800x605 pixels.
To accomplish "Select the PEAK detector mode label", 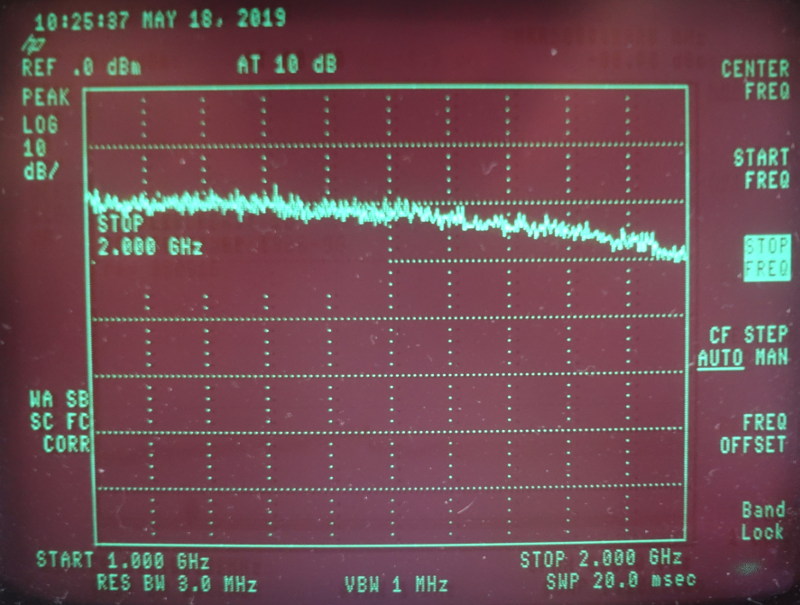I will (46, 98).
